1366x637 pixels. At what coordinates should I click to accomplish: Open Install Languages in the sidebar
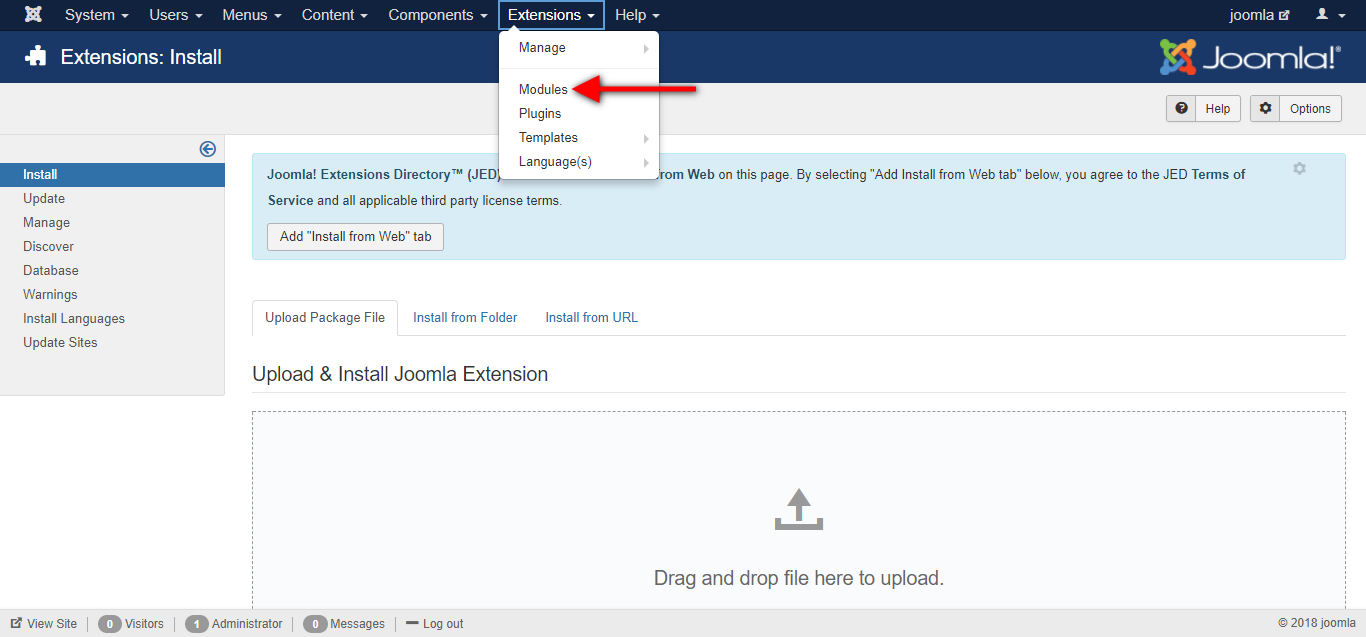pos(74,318)
